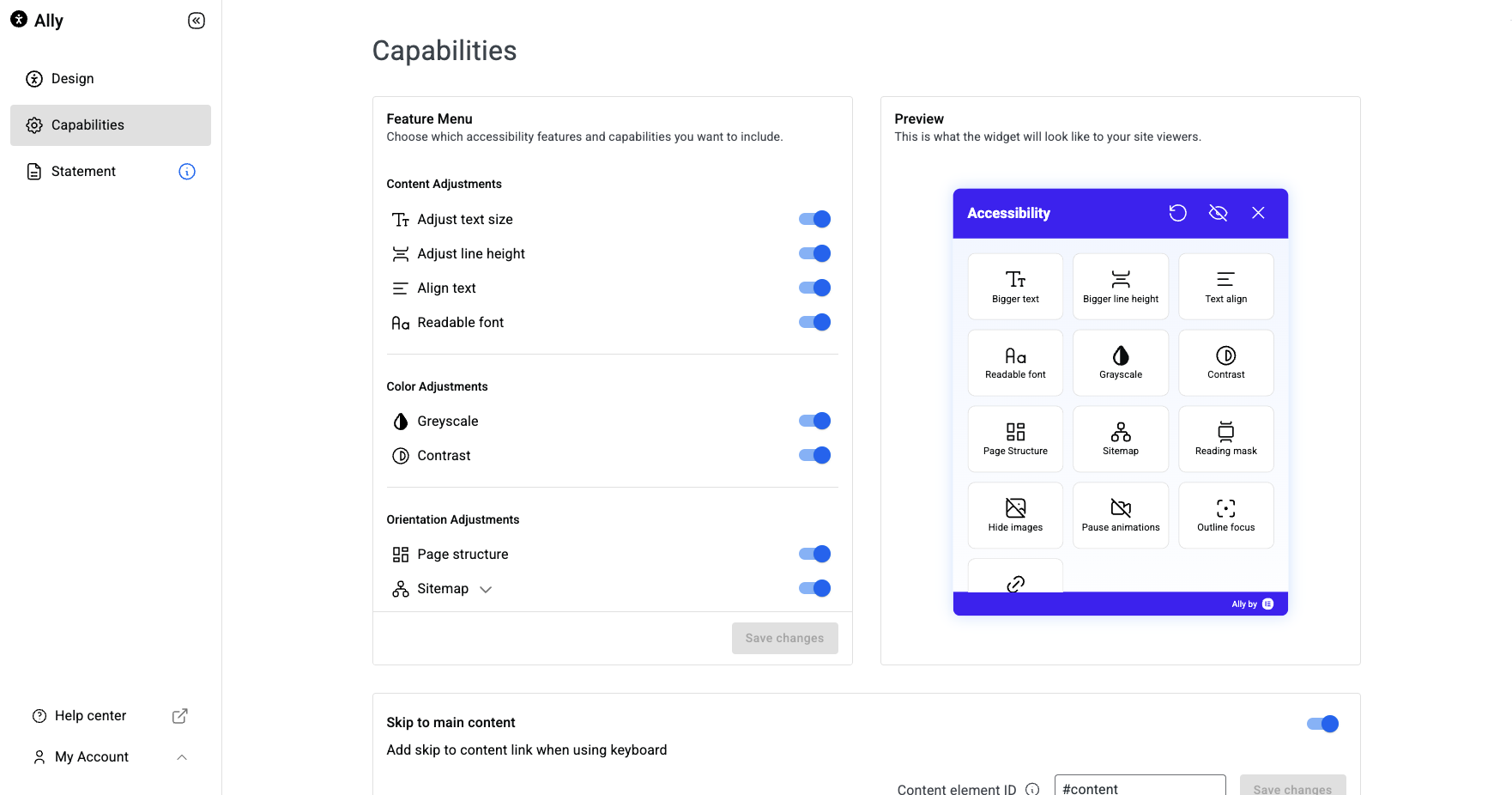Disable the Adjust text size toggle
The width and height of the screenshot is (1512, 795).
(814, 219)
